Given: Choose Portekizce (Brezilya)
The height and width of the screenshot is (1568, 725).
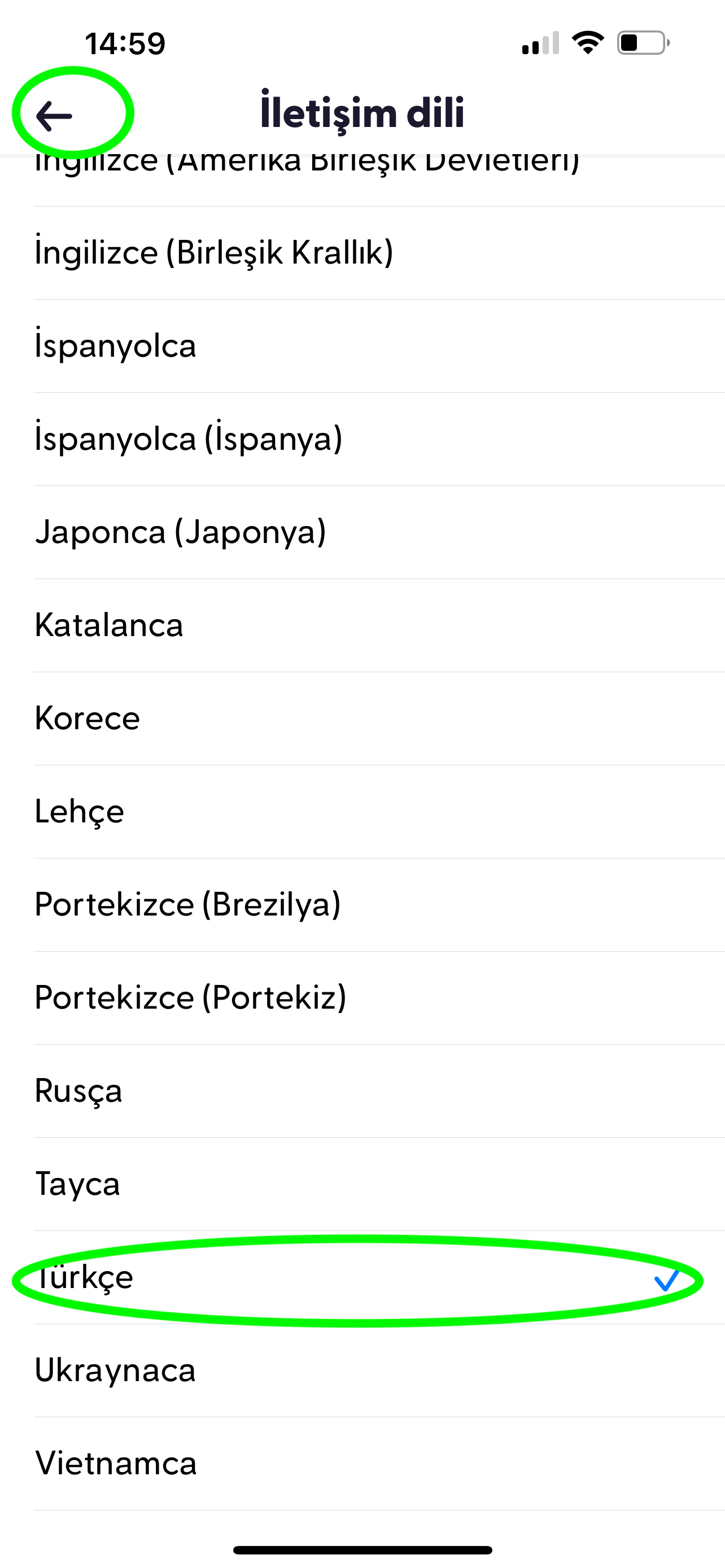Looking at the screenshot, I should pos(187,905).
